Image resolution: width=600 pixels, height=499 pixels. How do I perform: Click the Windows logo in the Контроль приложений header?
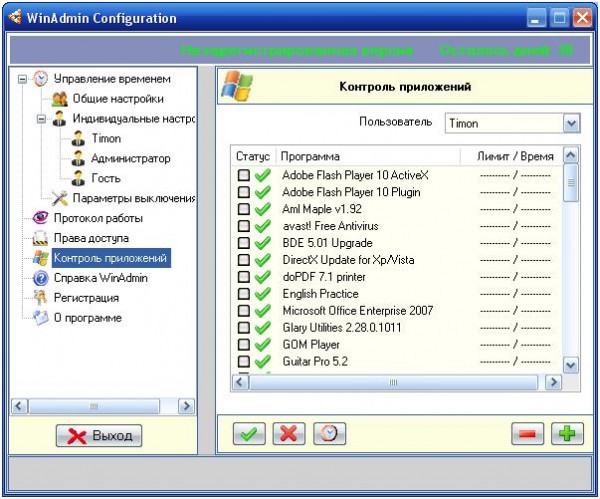[x=237, y=86]
